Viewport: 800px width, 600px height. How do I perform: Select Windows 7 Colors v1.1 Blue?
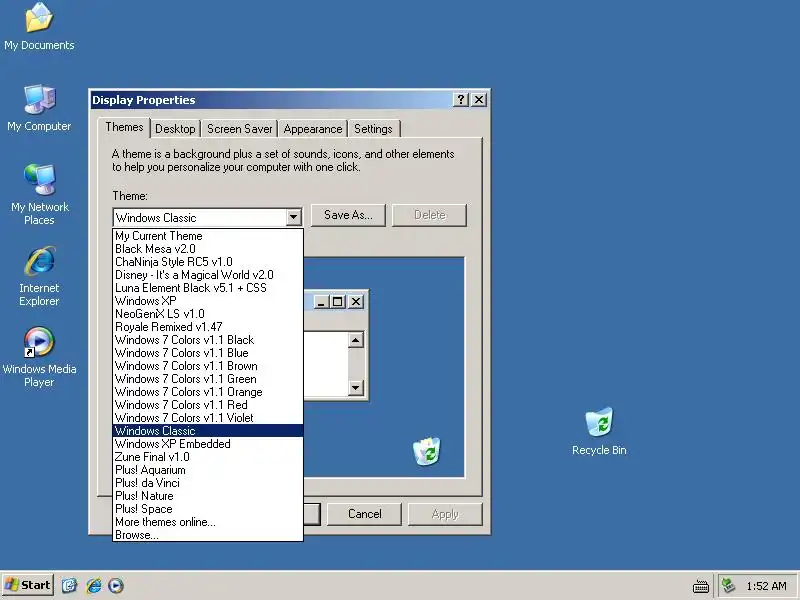(208, 353)
